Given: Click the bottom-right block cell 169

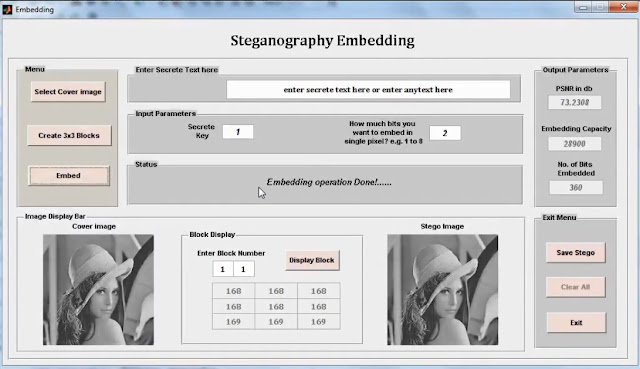Looking at the screenshot, I should [x=318, y=322].
